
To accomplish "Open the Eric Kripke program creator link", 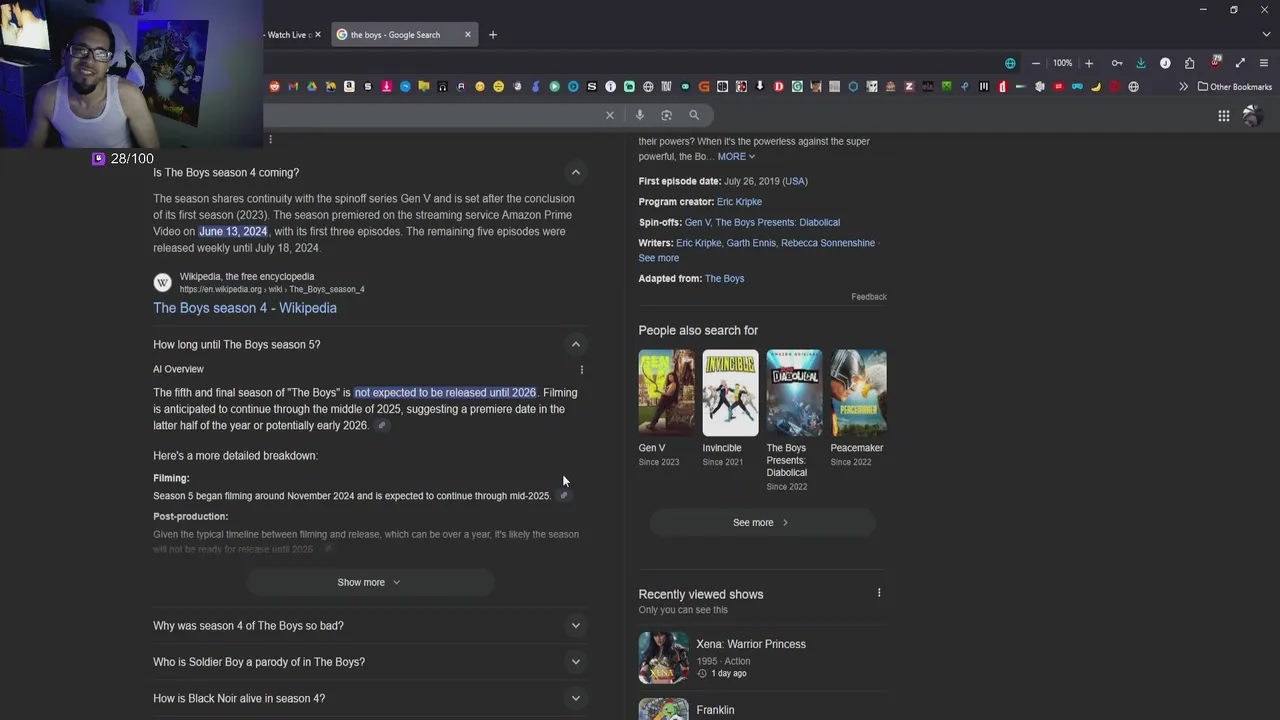I will 739,202.
